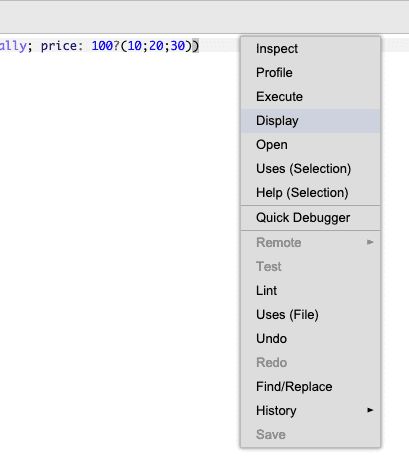The height and width of the screenshot is (460, 409).
Task: Pick Uses (Selection) from the menu
Action: 310,169
